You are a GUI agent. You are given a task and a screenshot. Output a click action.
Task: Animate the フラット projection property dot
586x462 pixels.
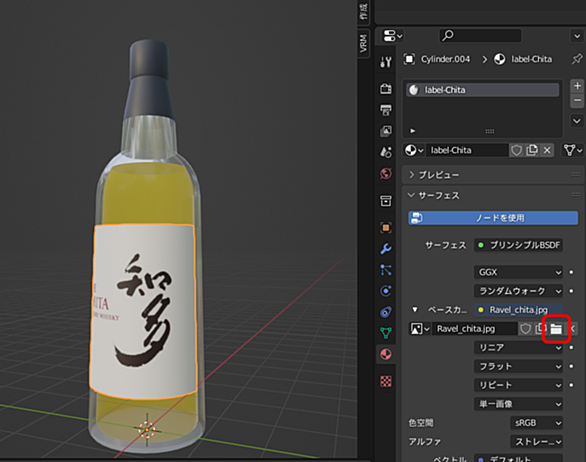(571, 366)
